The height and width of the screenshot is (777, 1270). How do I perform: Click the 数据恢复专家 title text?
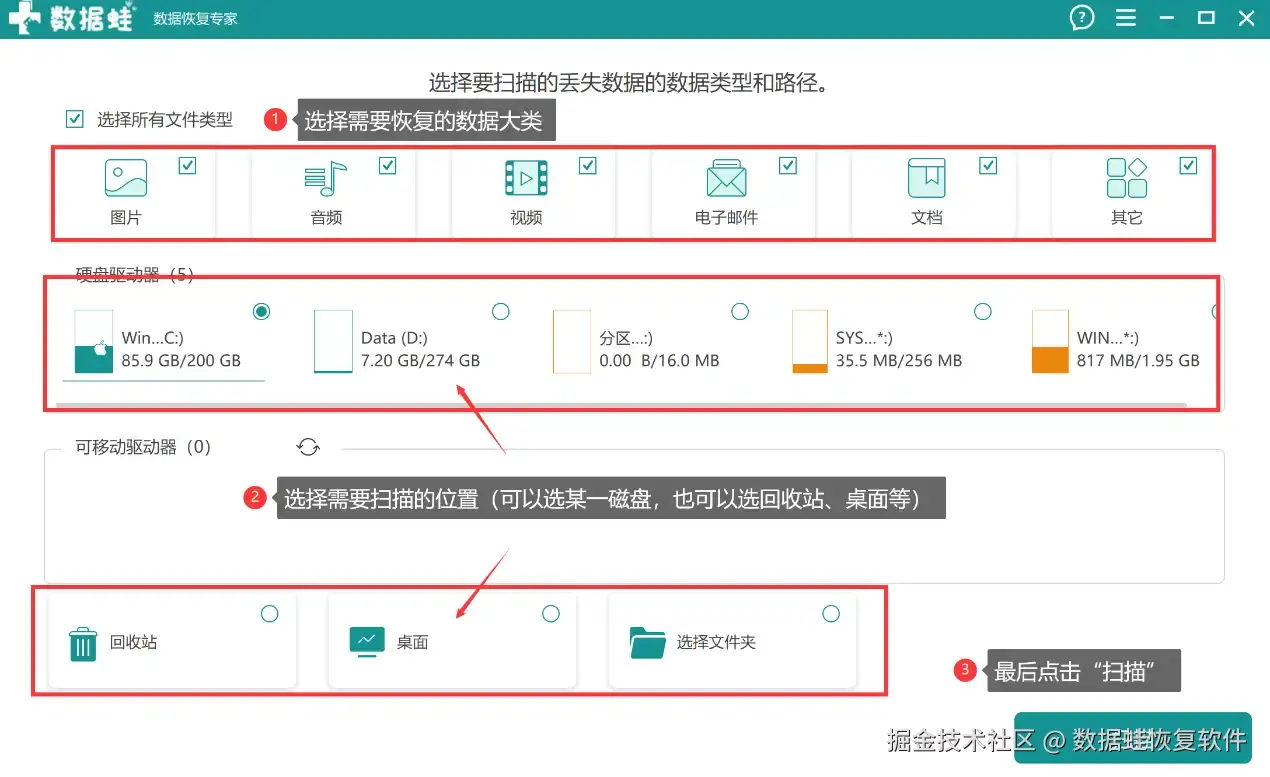196,18
